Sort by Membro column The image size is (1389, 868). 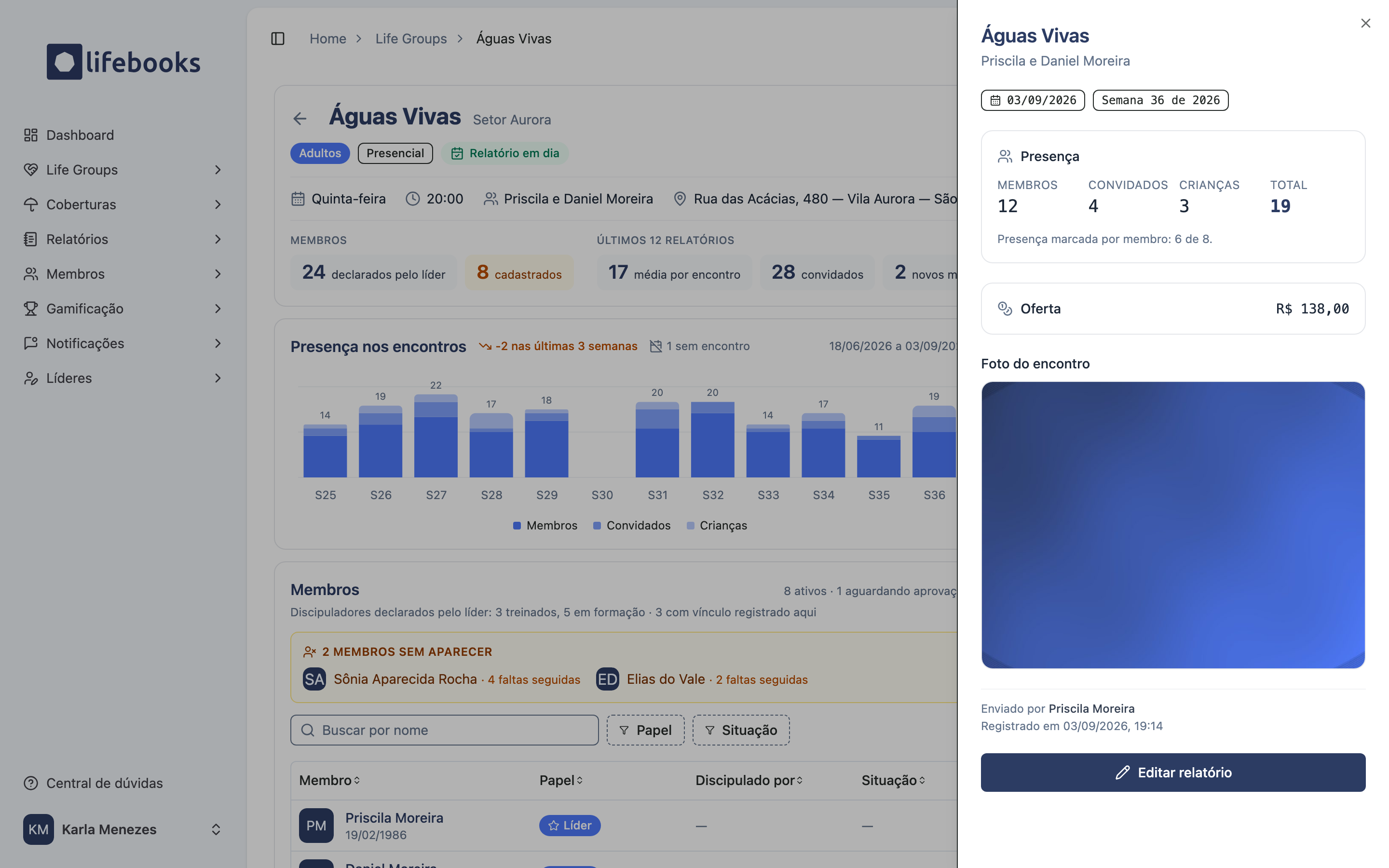329,780
